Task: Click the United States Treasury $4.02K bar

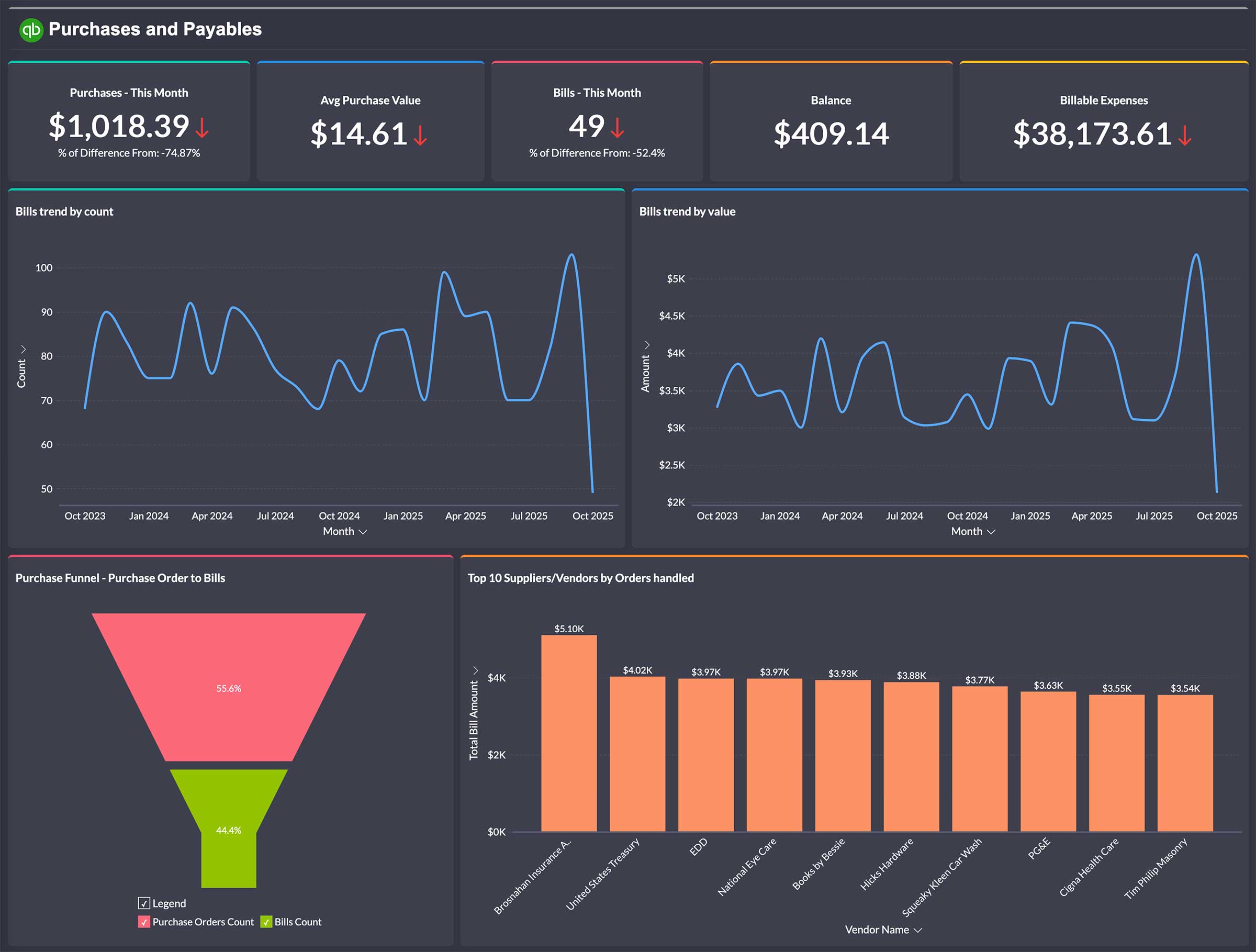Action: (x=637, y=754)
